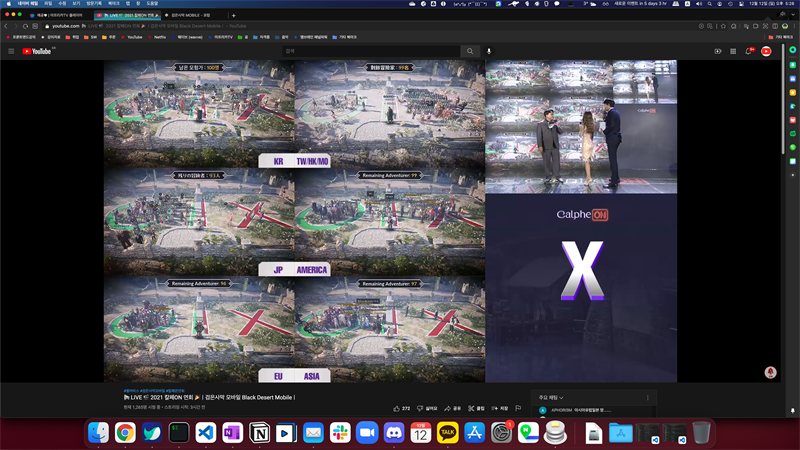The height and width of the screenshot is (450, 800).
Task: Open the notifications bell
Action: (749, 51)
